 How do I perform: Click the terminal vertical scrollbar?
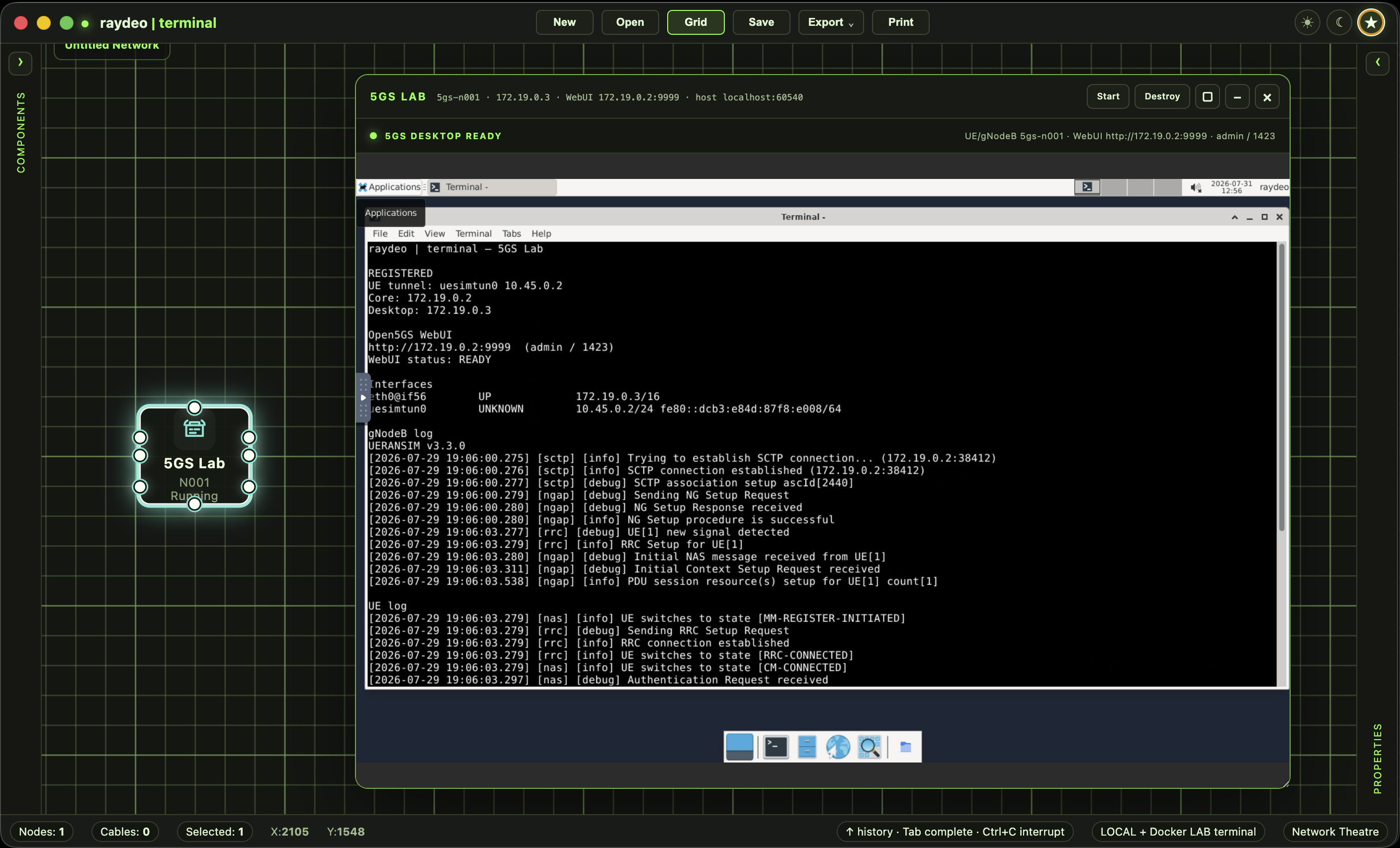click(x=1282, y=387)
